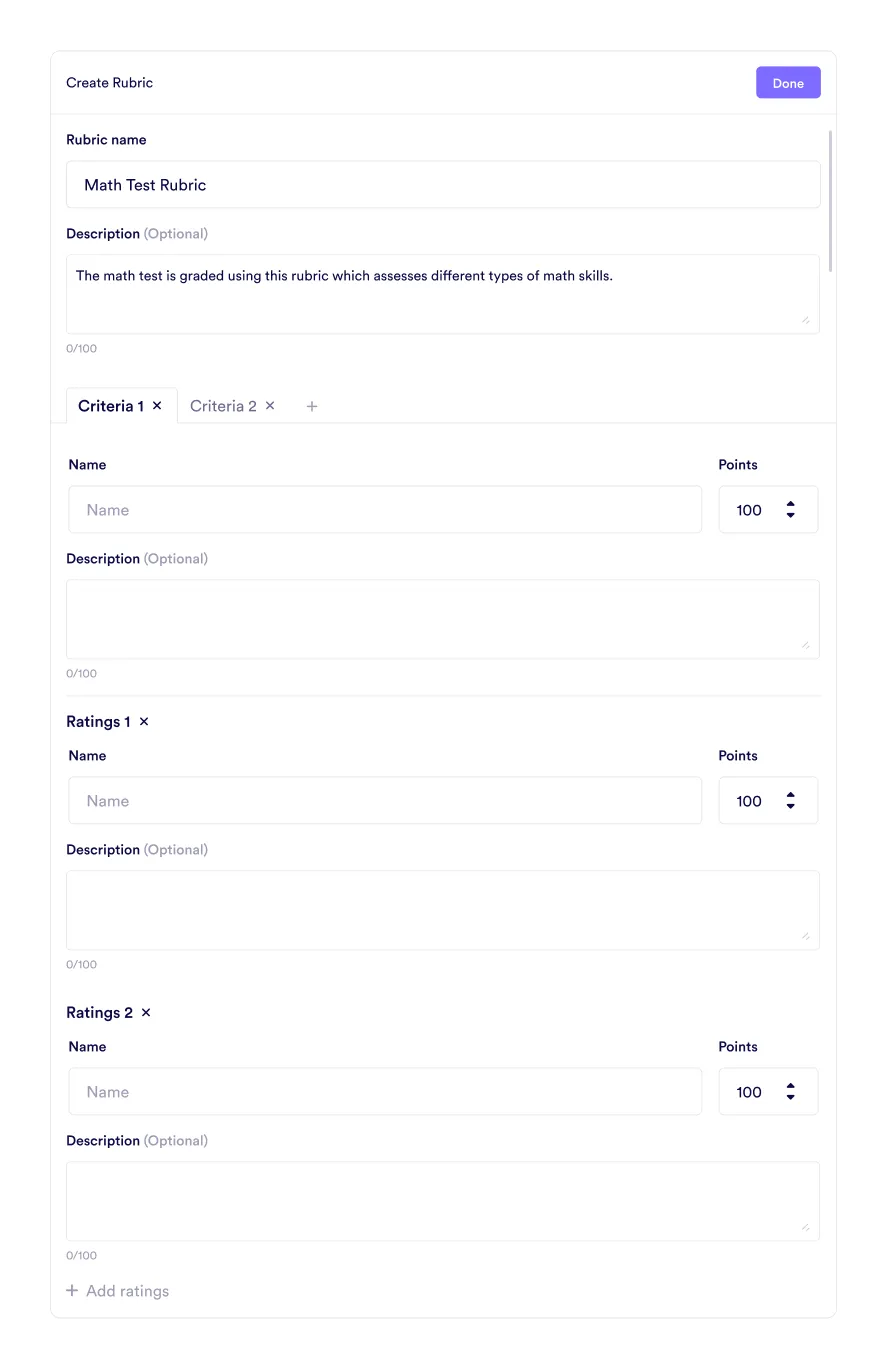Delete the Ratings 1 section

point(143,721)
